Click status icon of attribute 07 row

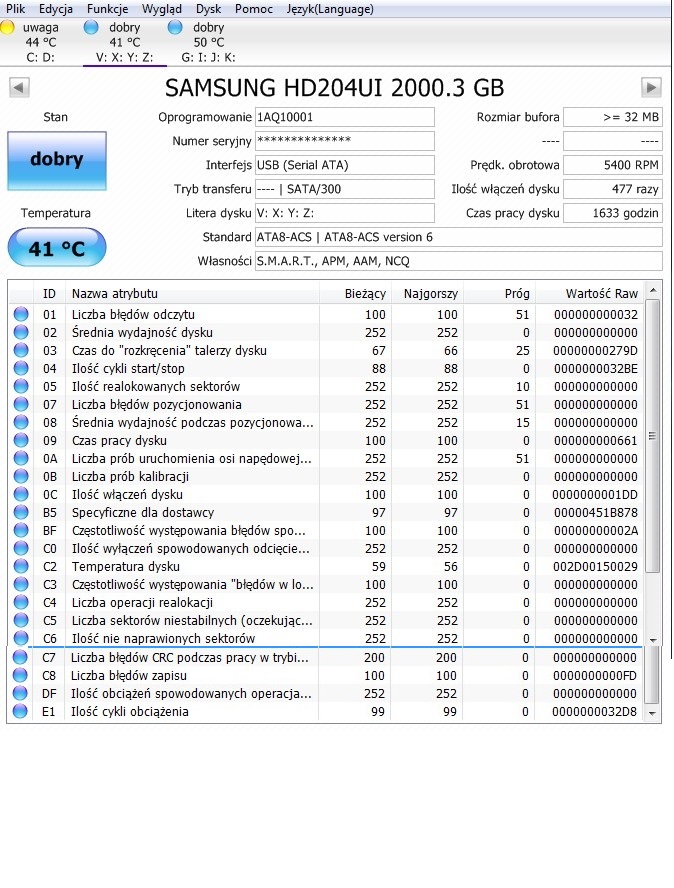point(21,404)
